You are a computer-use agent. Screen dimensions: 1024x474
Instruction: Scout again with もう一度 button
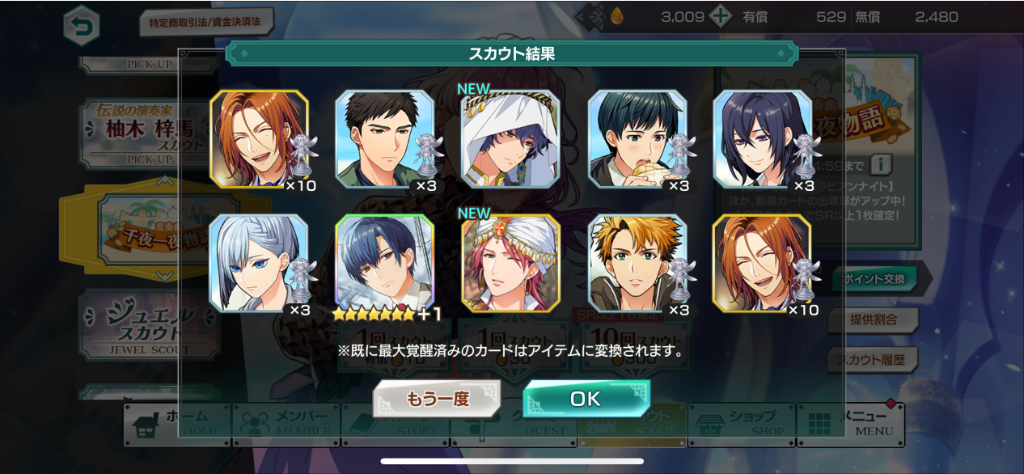(x=436, y=399)
